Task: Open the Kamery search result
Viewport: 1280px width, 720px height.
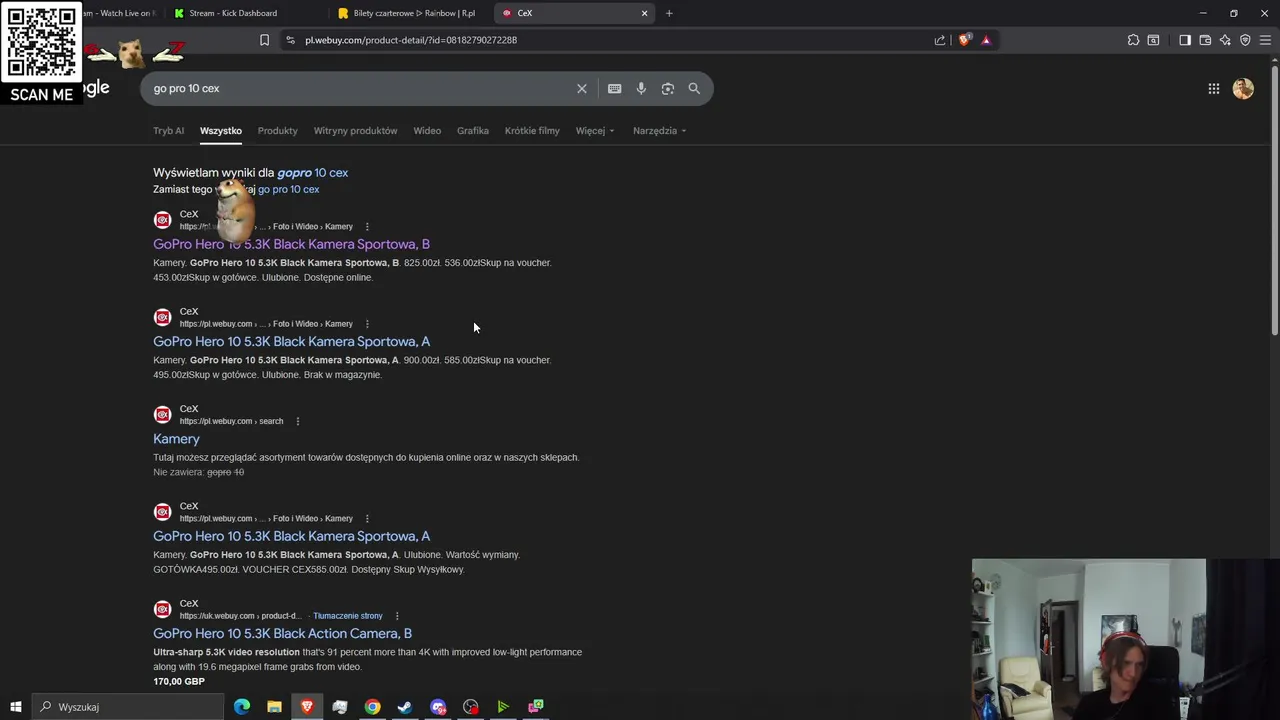Action: tap(176, 439)
